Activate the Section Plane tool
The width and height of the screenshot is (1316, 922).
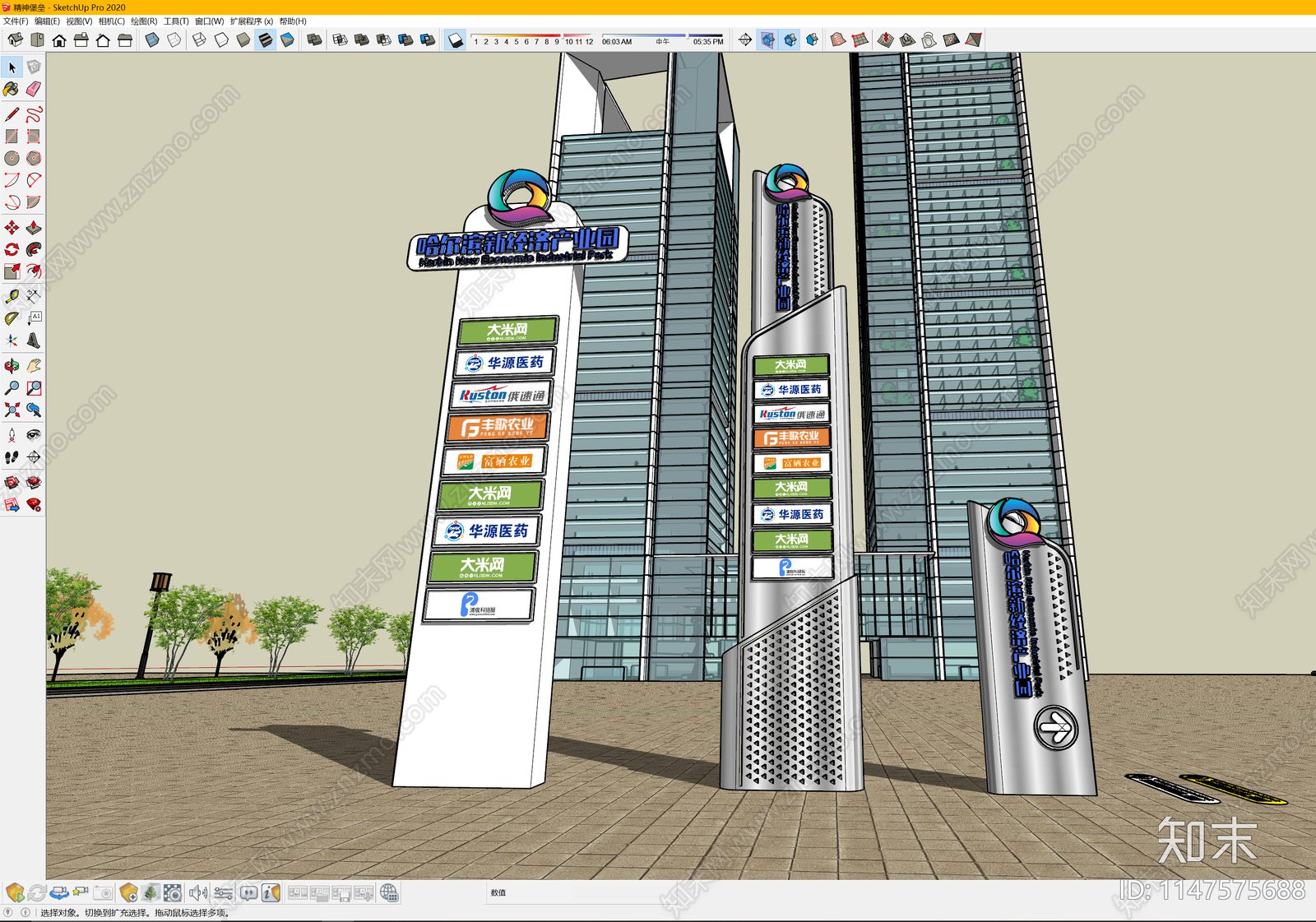[34, 456]
